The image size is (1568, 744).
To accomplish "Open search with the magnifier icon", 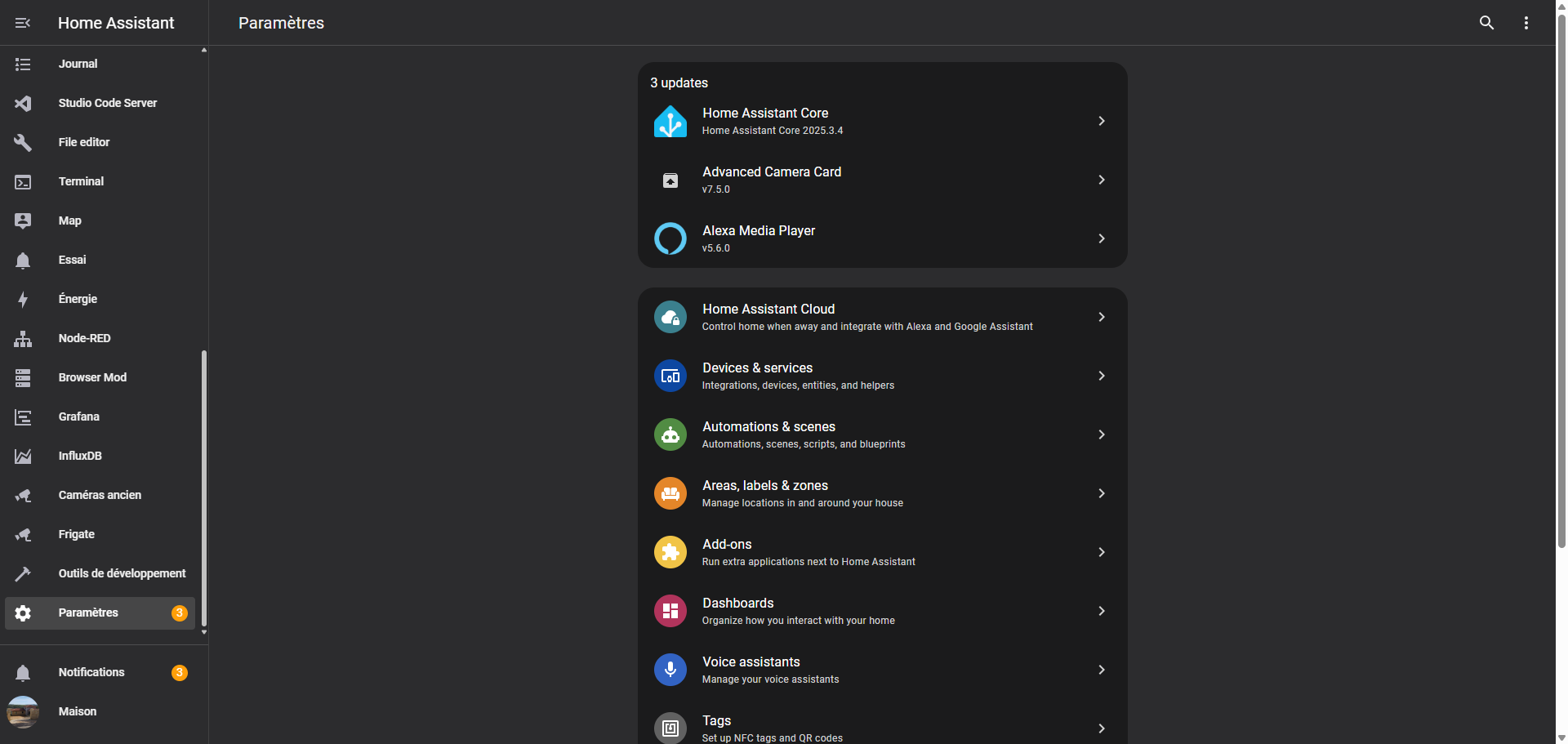I will [1486, 23].
